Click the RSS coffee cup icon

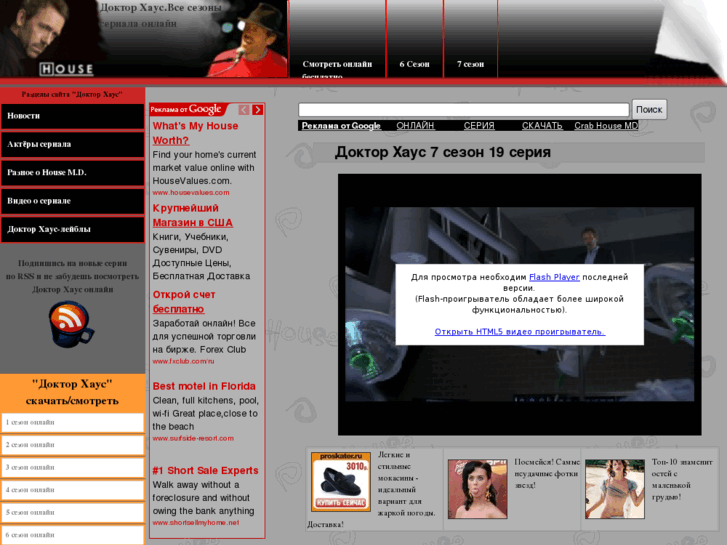coord(71,324)
